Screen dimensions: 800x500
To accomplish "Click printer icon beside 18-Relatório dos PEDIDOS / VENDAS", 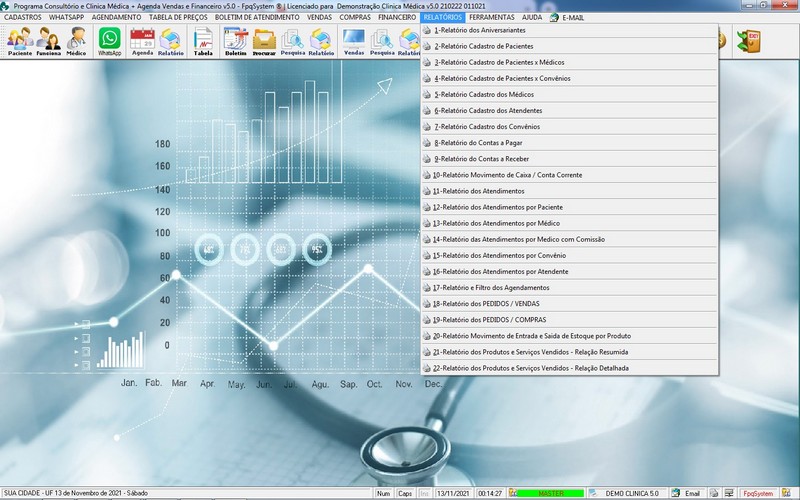I will [427, 304].
